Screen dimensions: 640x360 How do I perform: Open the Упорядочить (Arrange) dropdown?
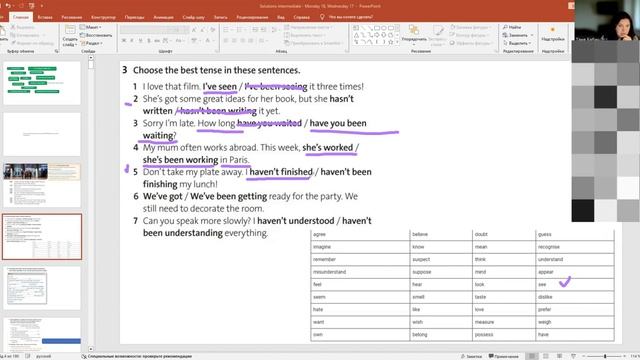tap(414, 35)
